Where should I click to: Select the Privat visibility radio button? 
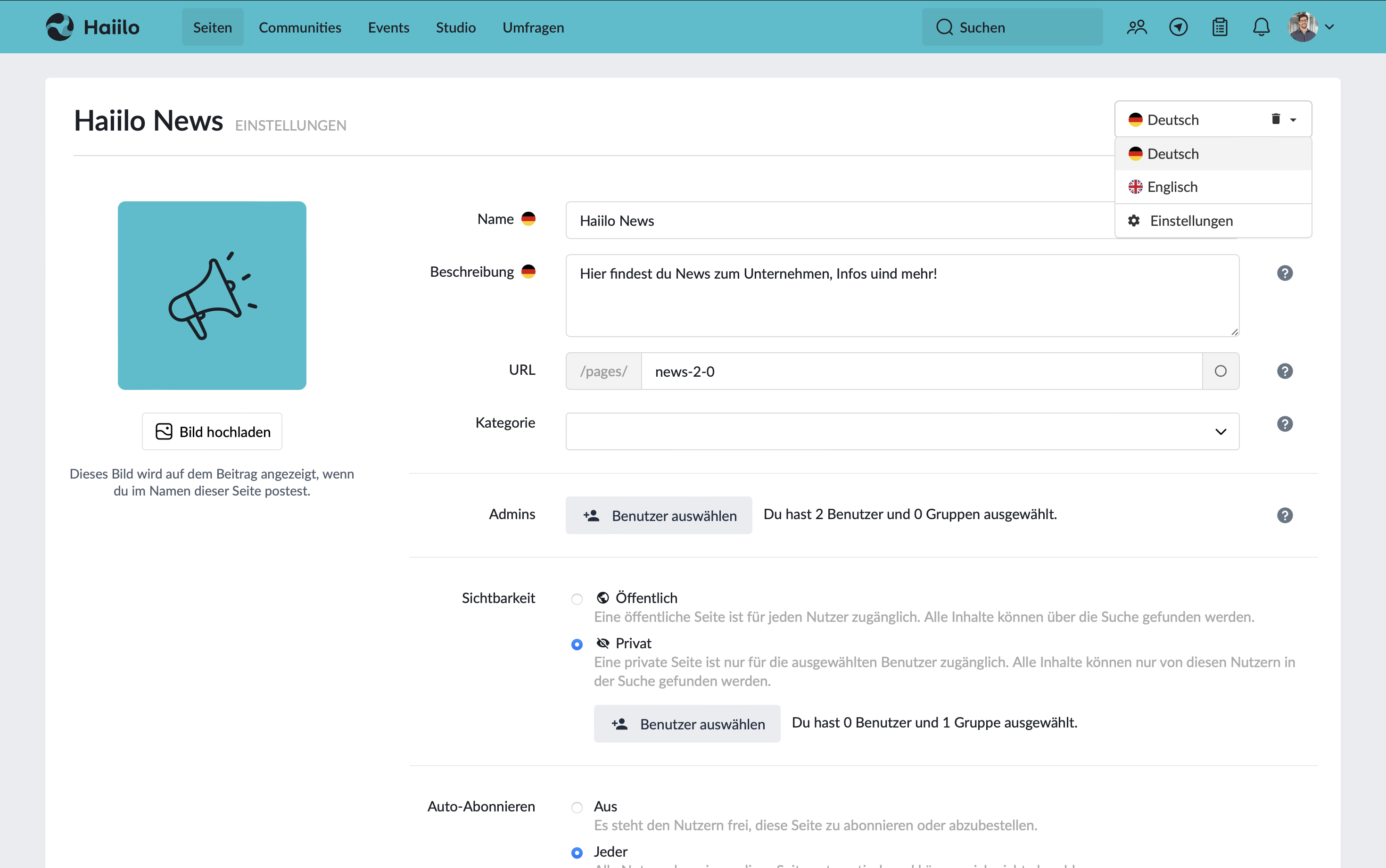577,644
